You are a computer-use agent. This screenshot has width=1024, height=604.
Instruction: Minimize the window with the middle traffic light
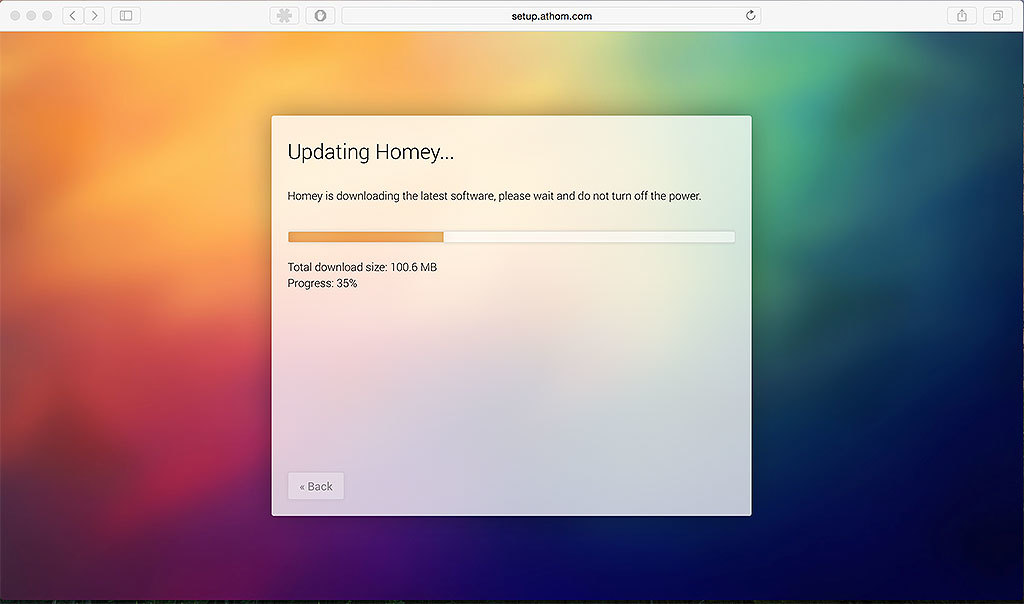point(31,16)
